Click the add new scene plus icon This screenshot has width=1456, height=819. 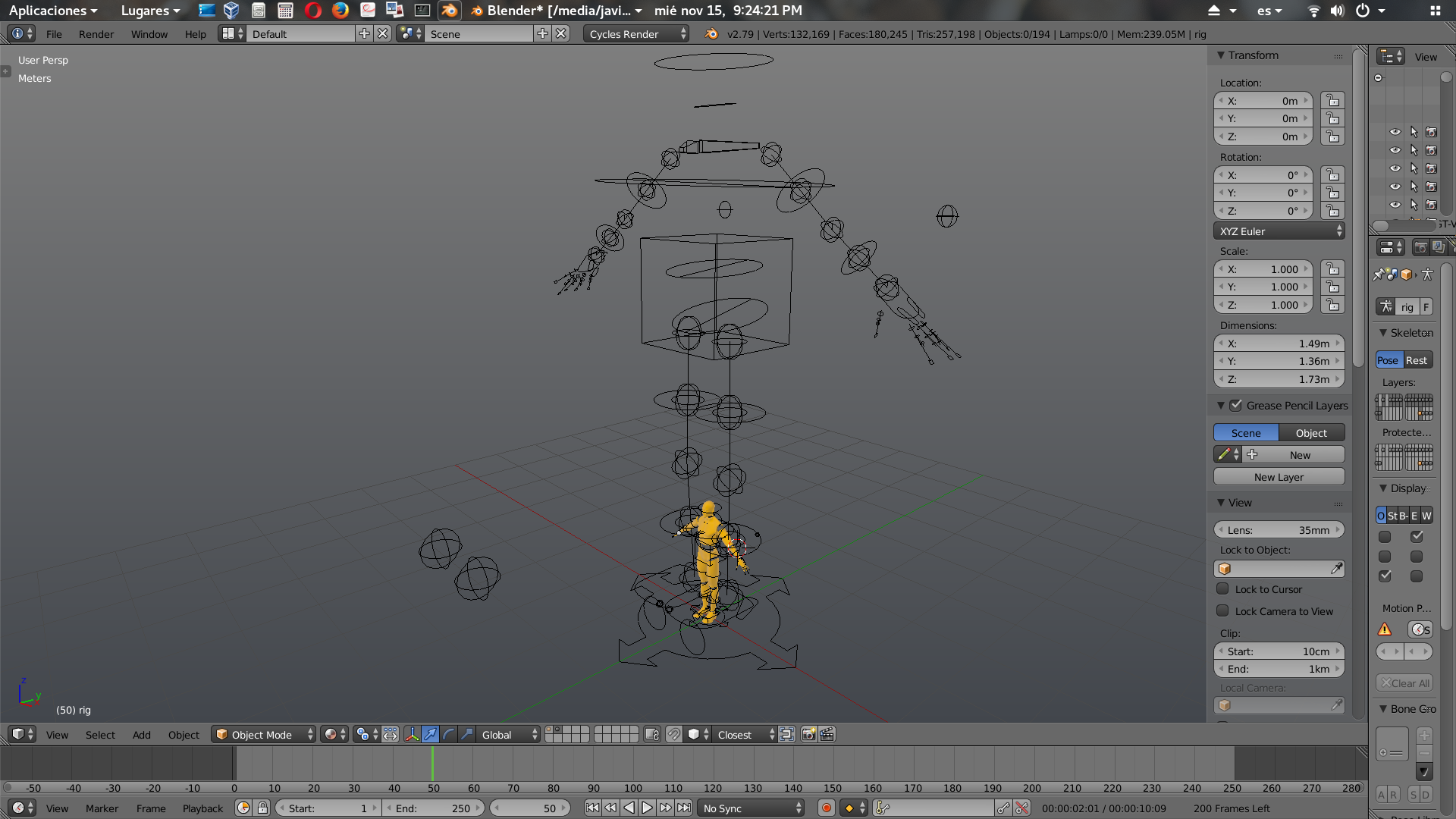[542, 33]
